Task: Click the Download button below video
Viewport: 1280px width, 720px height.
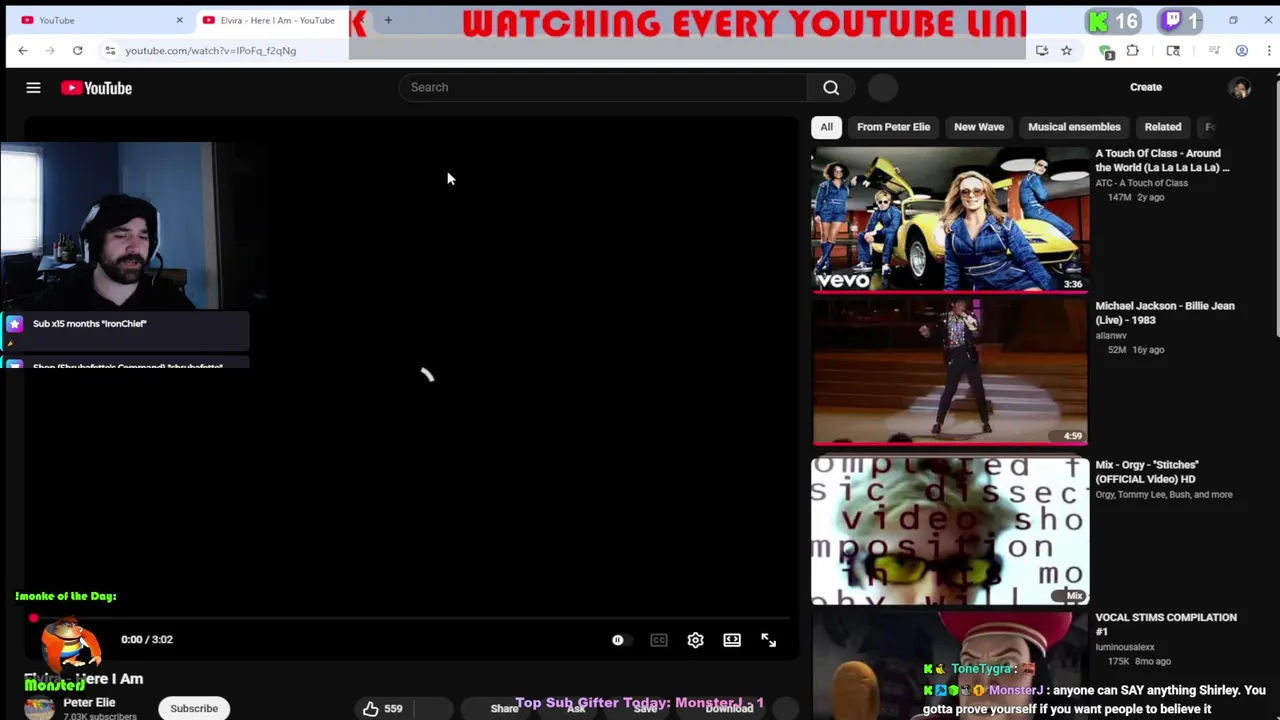Action: [x=729, y=709]
